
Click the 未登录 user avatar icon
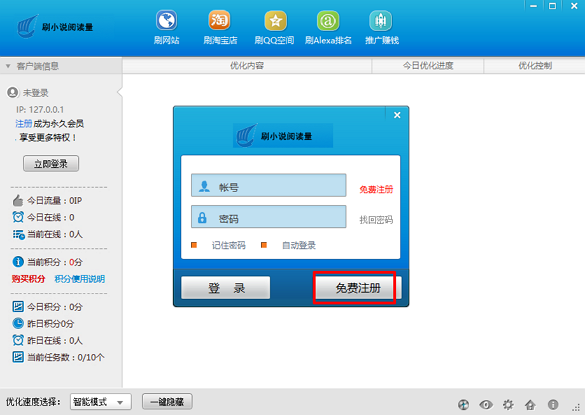pyautogui.click(x=13, y=93)
